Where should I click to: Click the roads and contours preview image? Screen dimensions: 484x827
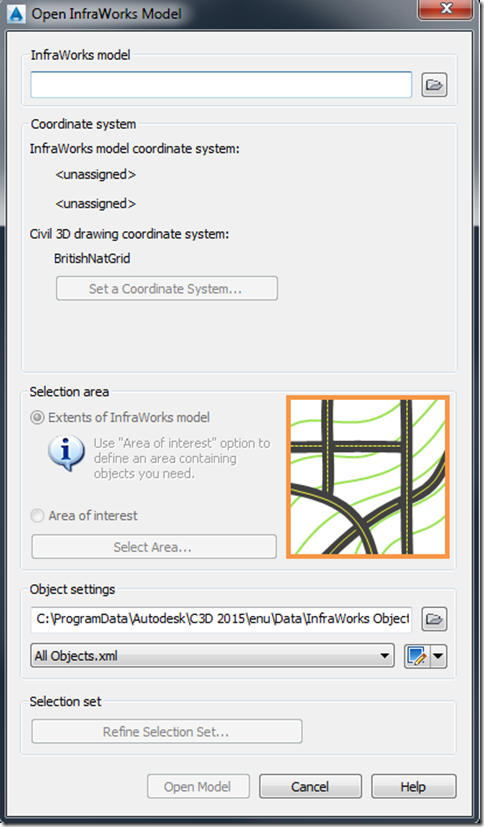coord(367,477)
